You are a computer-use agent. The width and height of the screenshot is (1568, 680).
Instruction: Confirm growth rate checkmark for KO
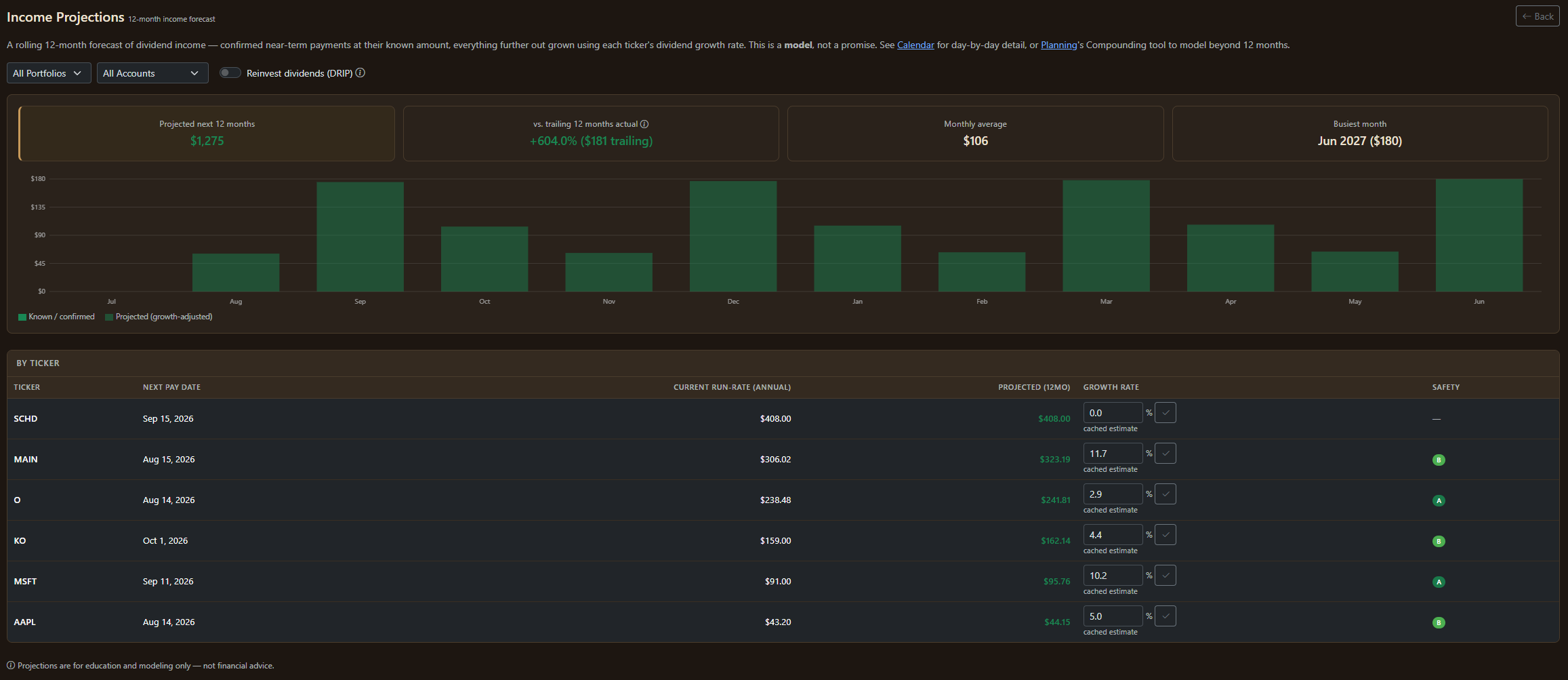(x=1165, y=535)
